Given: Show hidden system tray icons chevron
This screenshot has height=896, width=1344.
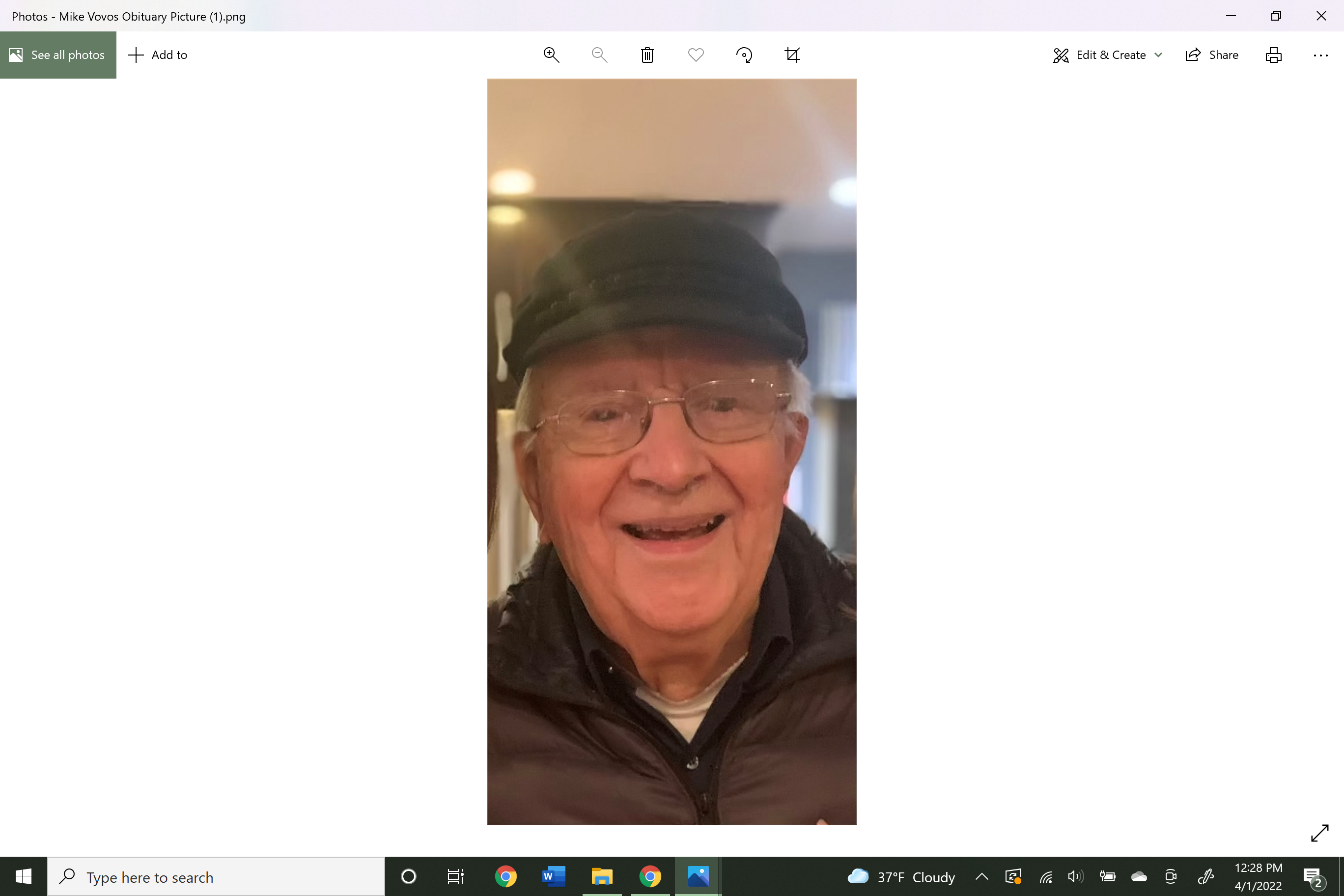Looking at the screenshot, I should click(x=981, y=876).
